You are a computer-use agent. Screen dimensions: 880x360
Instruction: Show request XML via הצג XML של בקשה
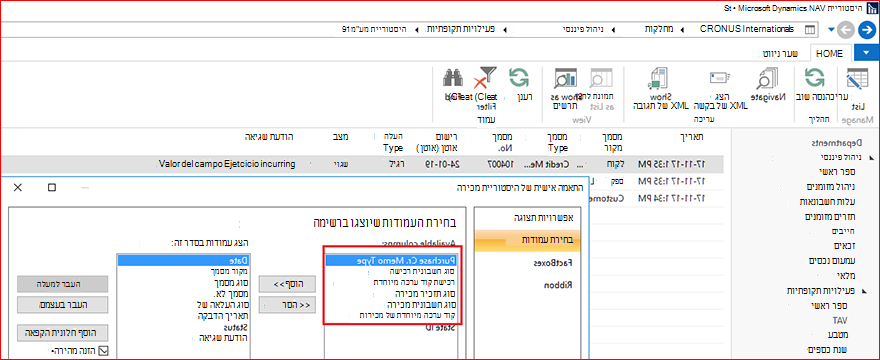pos(718,77)
